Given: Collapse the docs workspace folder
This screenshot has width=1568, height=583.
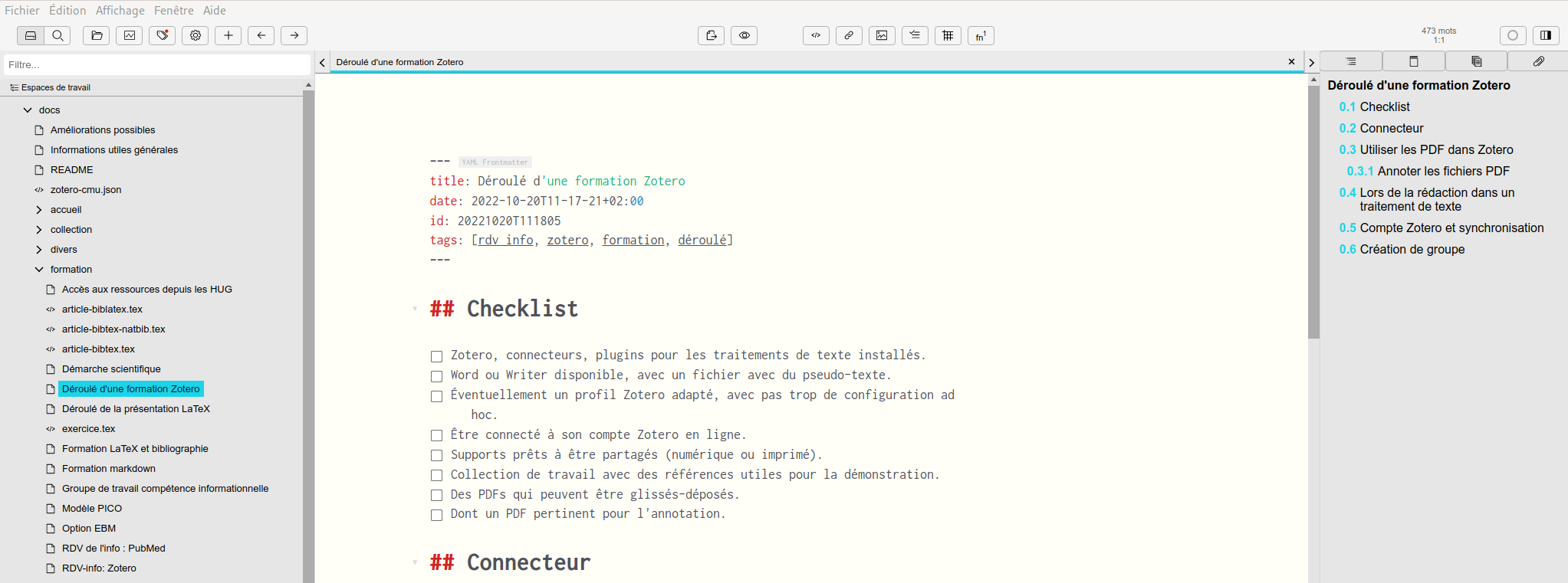Looking at the screenshot, I should [x=28, y=110].
